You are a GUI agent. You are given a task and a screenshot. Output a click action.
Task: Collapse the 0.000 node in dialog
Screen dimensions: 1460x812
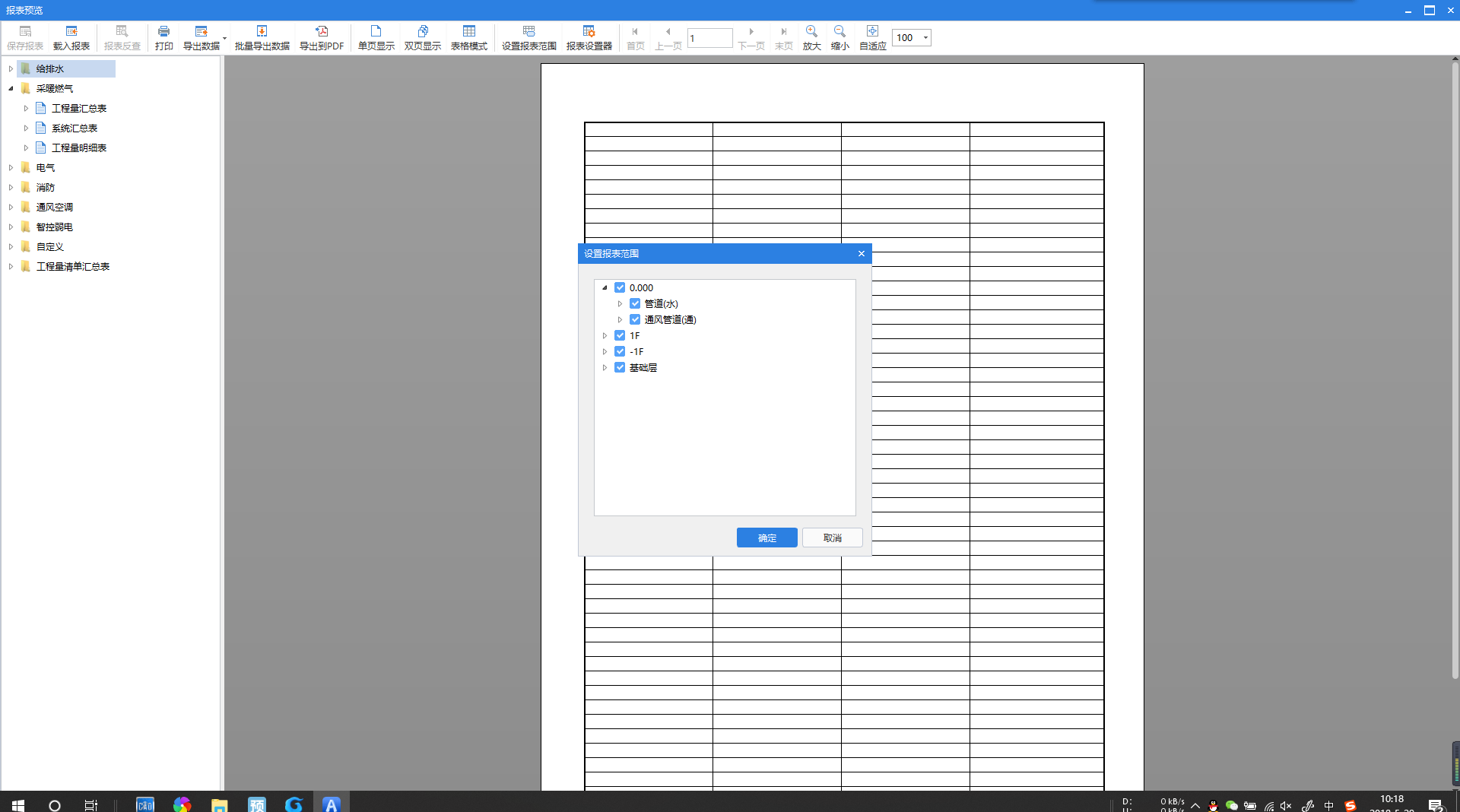click(x=605, y=287)
